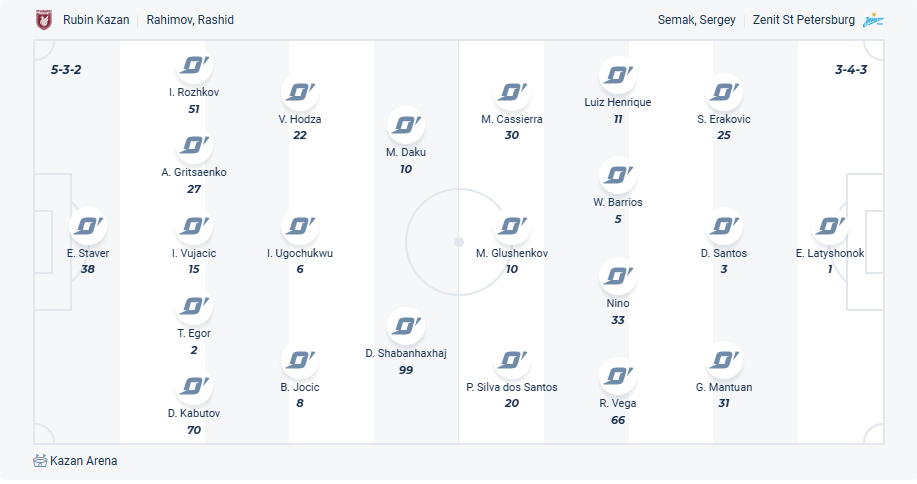Viewport: 917px width, 484px height.
Task: Select E. Latyshonok's player icon
Action: [x=830, y=227]
